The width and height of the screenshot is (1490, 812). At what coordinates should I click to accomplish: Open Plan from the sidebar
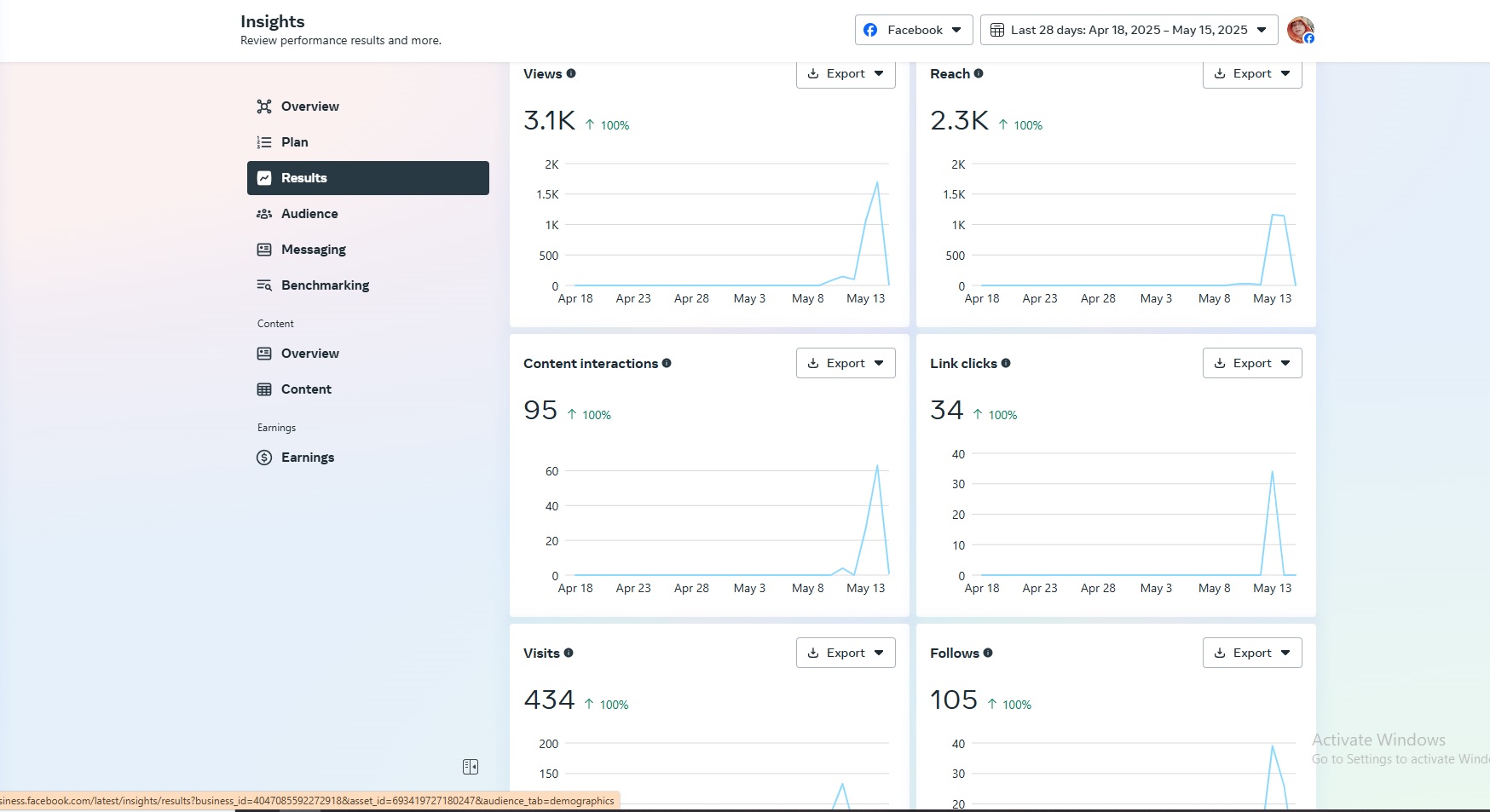click(294, 142)
